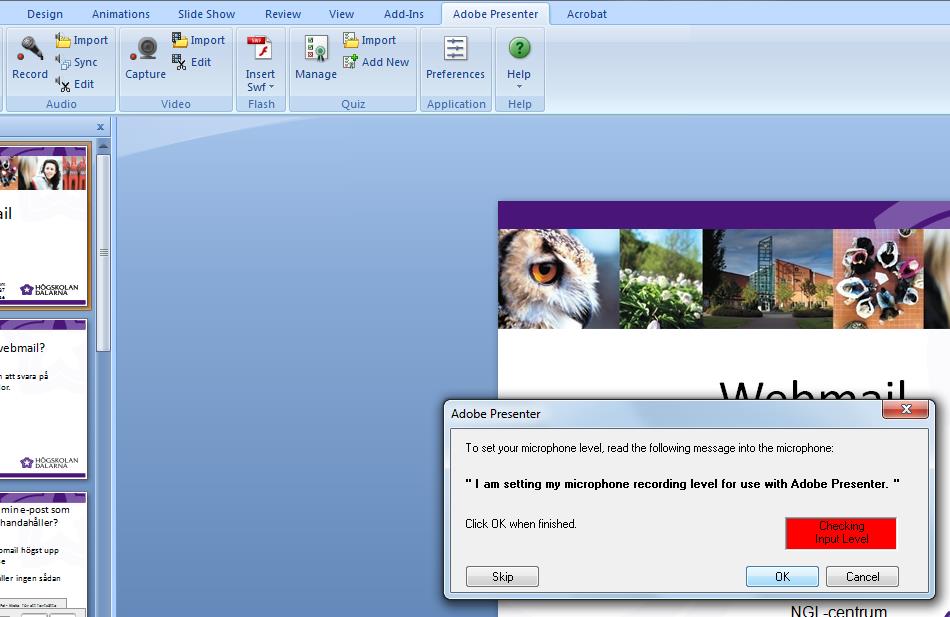Viewport: 950px width, 617px height.
Task: Select the slide thumbnail mentioning e-post
Action: (44, 553)
